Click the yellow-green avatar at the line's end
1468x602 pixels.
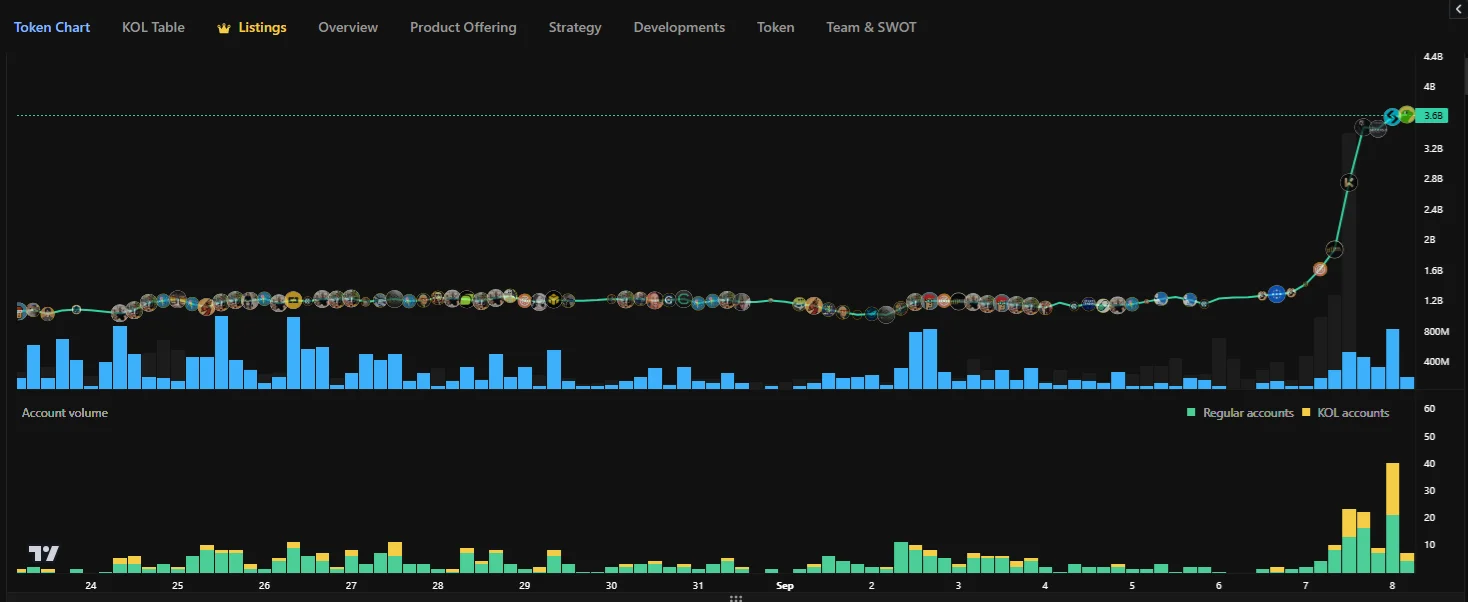pyautogui.click(x=1407, y=114)
